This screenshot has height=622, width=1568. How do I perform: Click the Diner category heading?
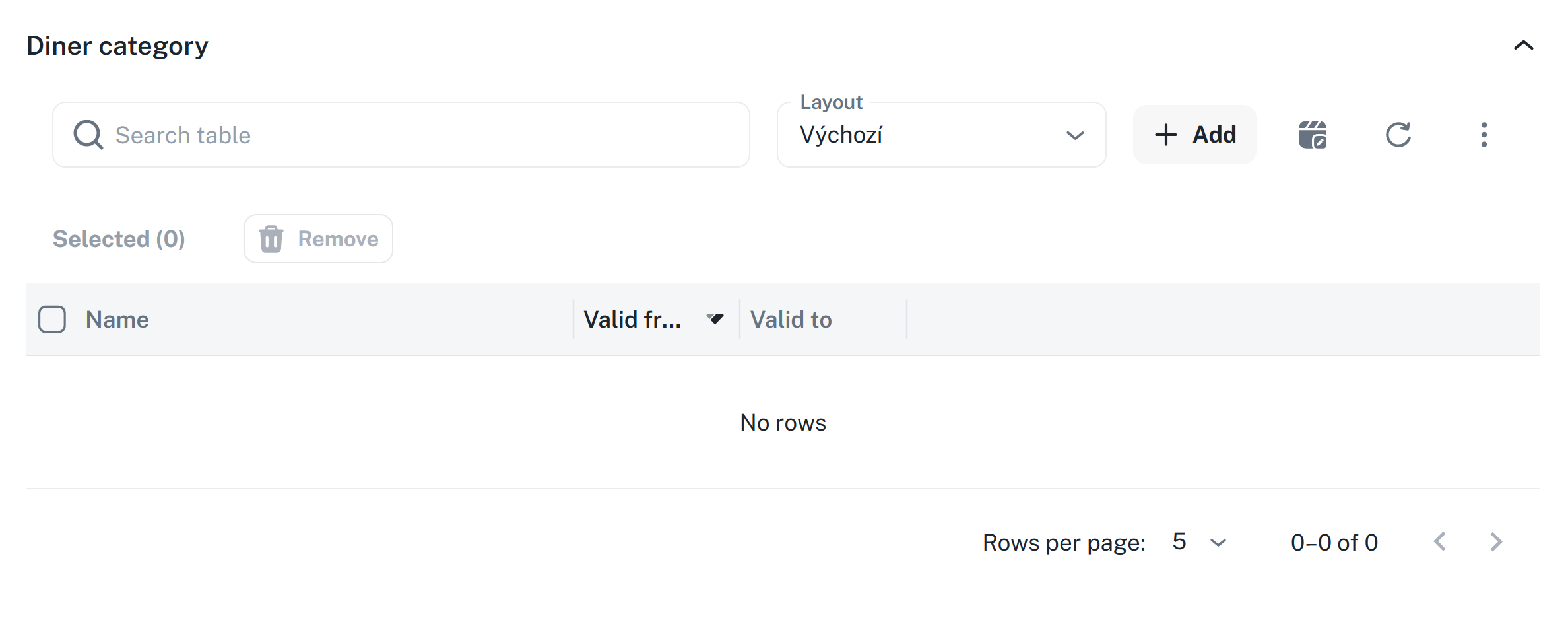117,46
